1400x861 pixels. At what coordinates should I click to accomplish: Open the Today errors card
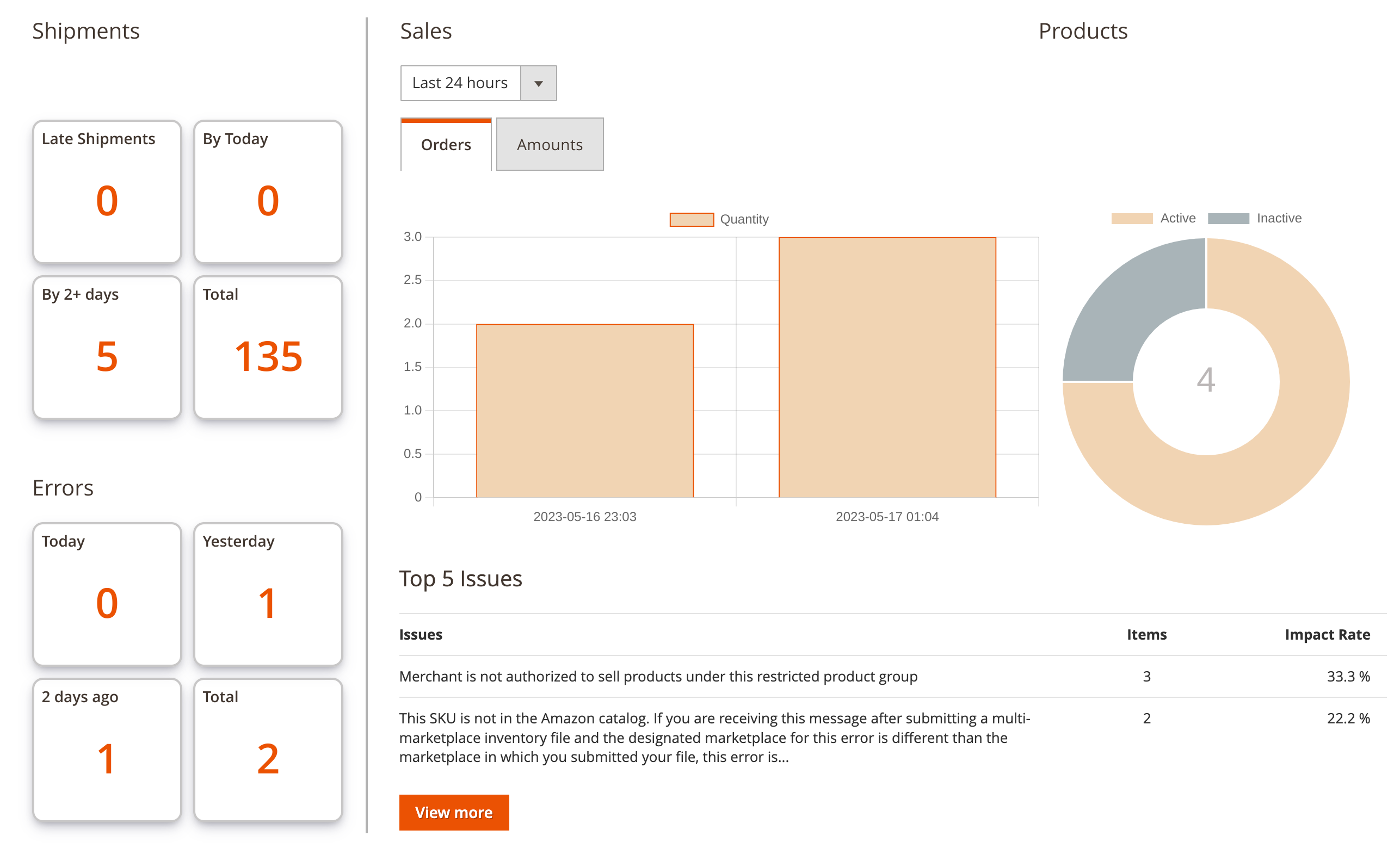(107, 594)
